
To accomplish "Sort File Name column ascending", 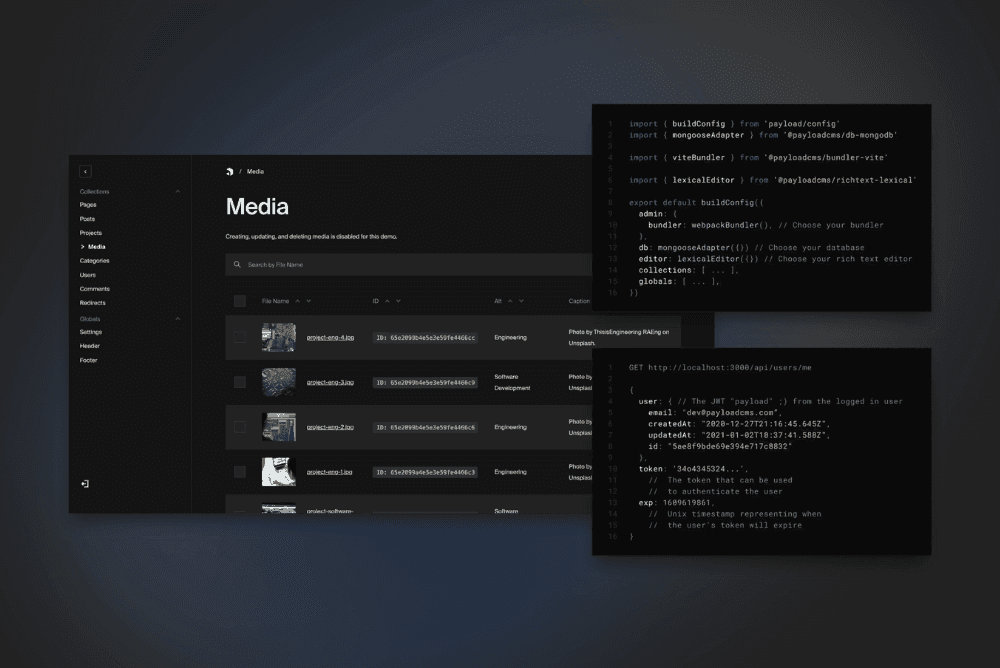I will (298, 301).
